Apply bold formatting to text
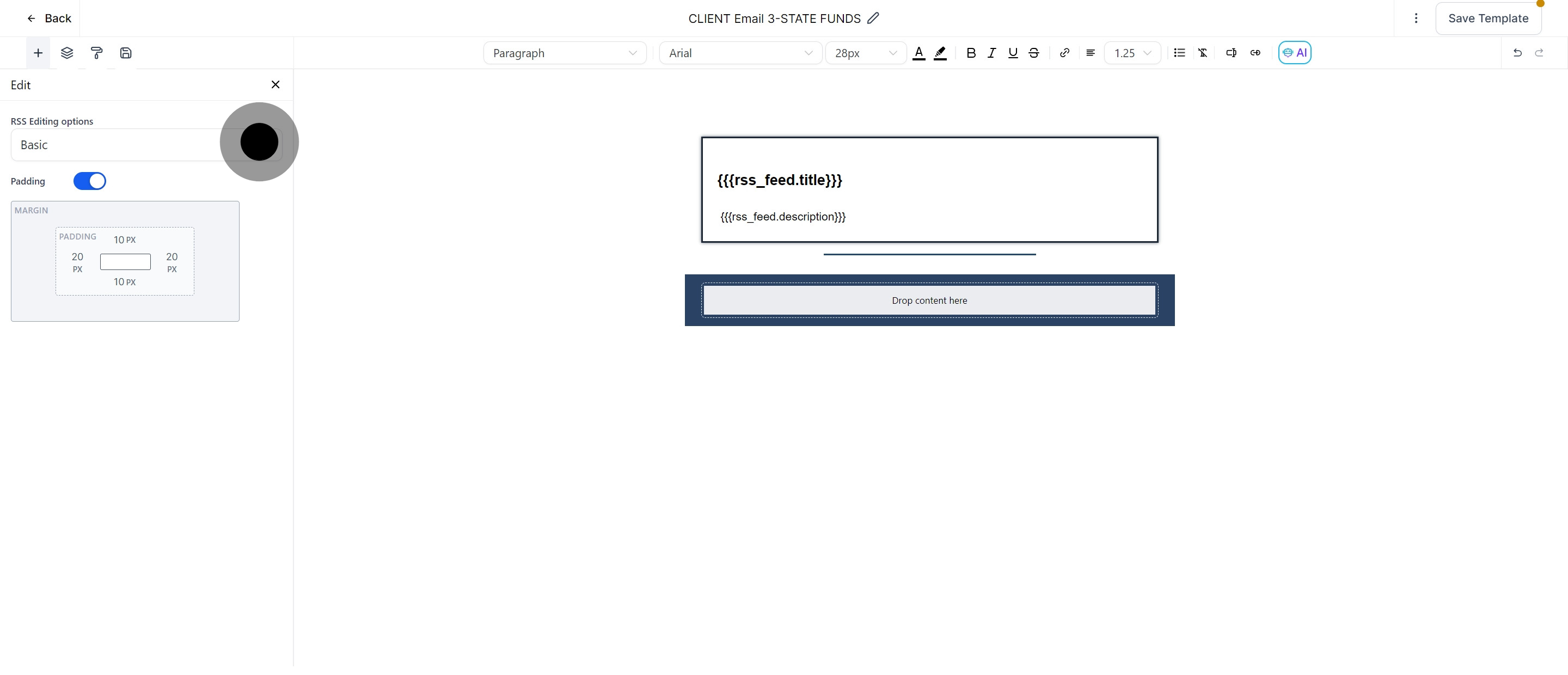 click(x=971, y=53)
